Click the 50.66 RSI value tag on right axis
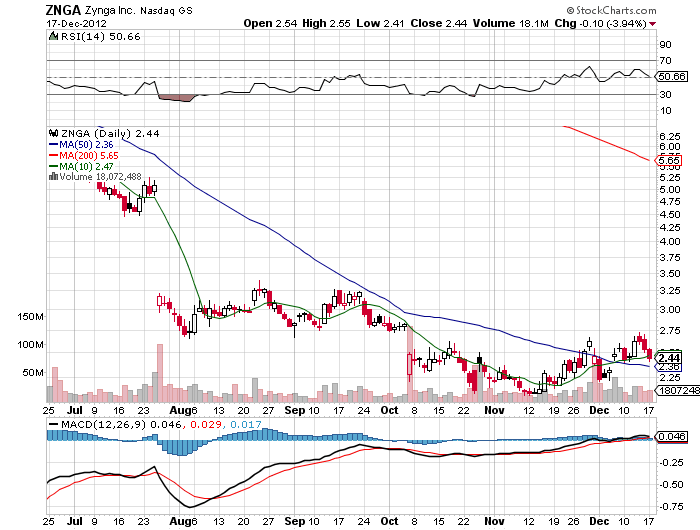Screen dimensions: 700x530 point(671,76)
